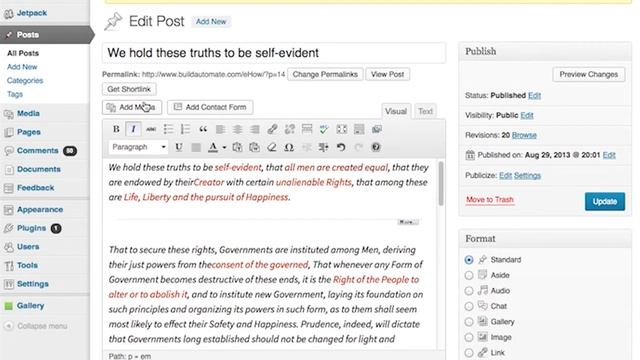This screenshot has width=640, height=360.
Task: Align text center
Action: tap(238, 129)
